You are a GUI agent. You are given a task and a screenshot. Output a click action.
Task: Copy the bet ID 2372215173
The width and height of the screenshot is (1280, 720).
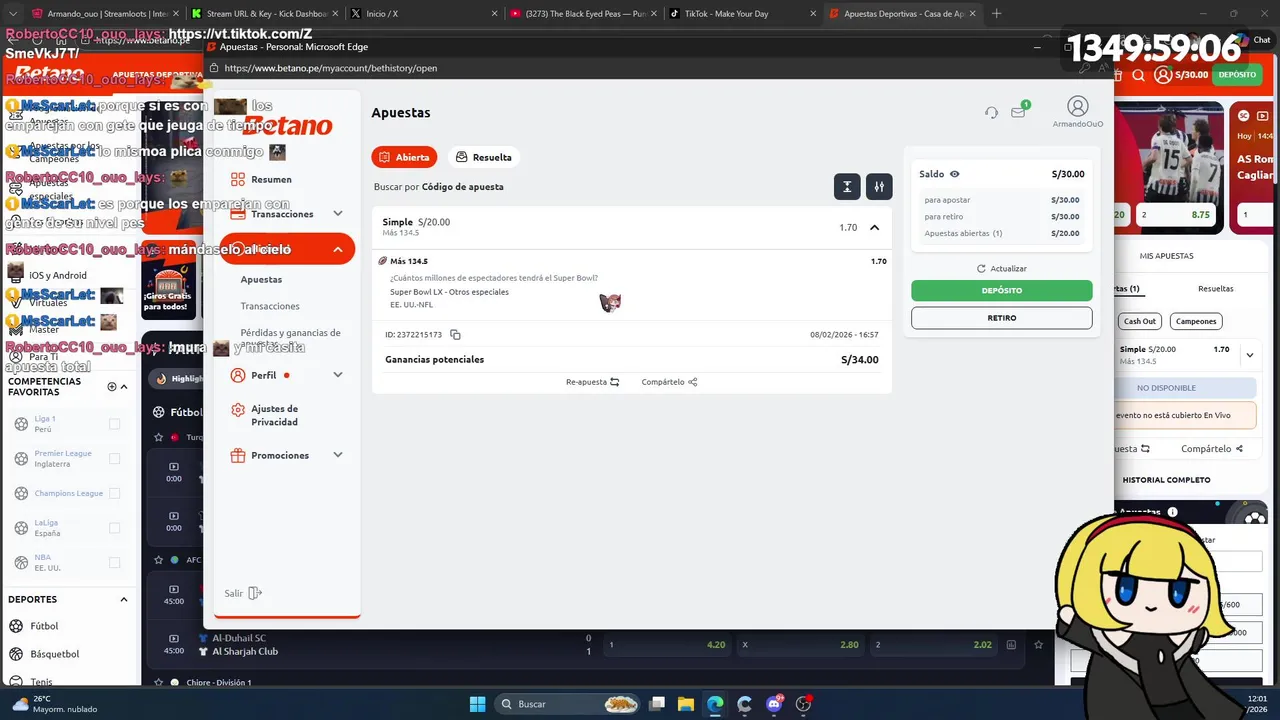pyautogui.click(x=455, y=335)
